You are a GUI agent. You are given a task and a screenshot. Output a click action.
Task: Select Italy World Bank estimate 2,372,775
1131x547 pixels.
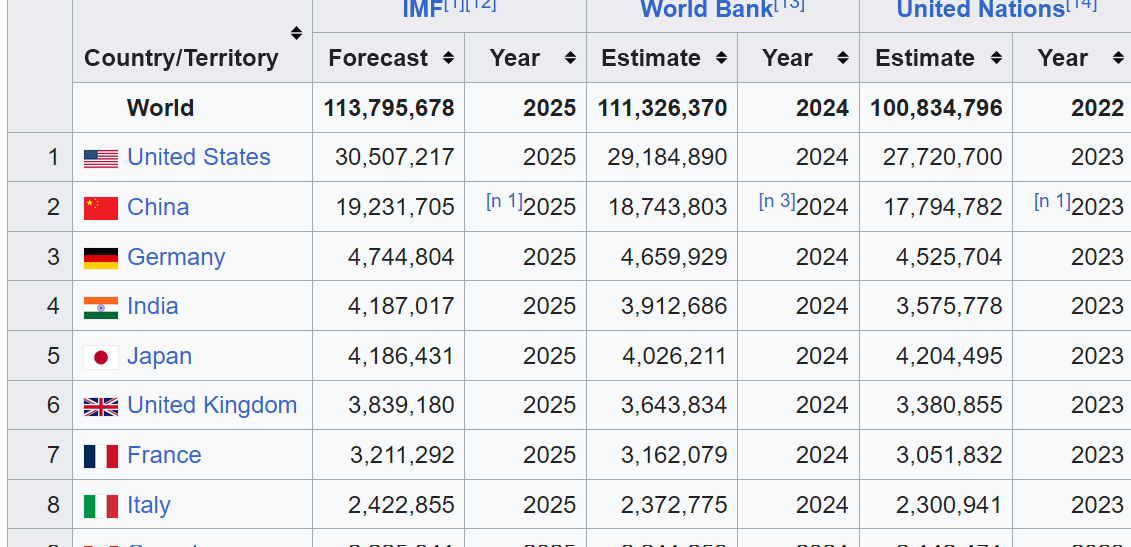click(674, 505)
